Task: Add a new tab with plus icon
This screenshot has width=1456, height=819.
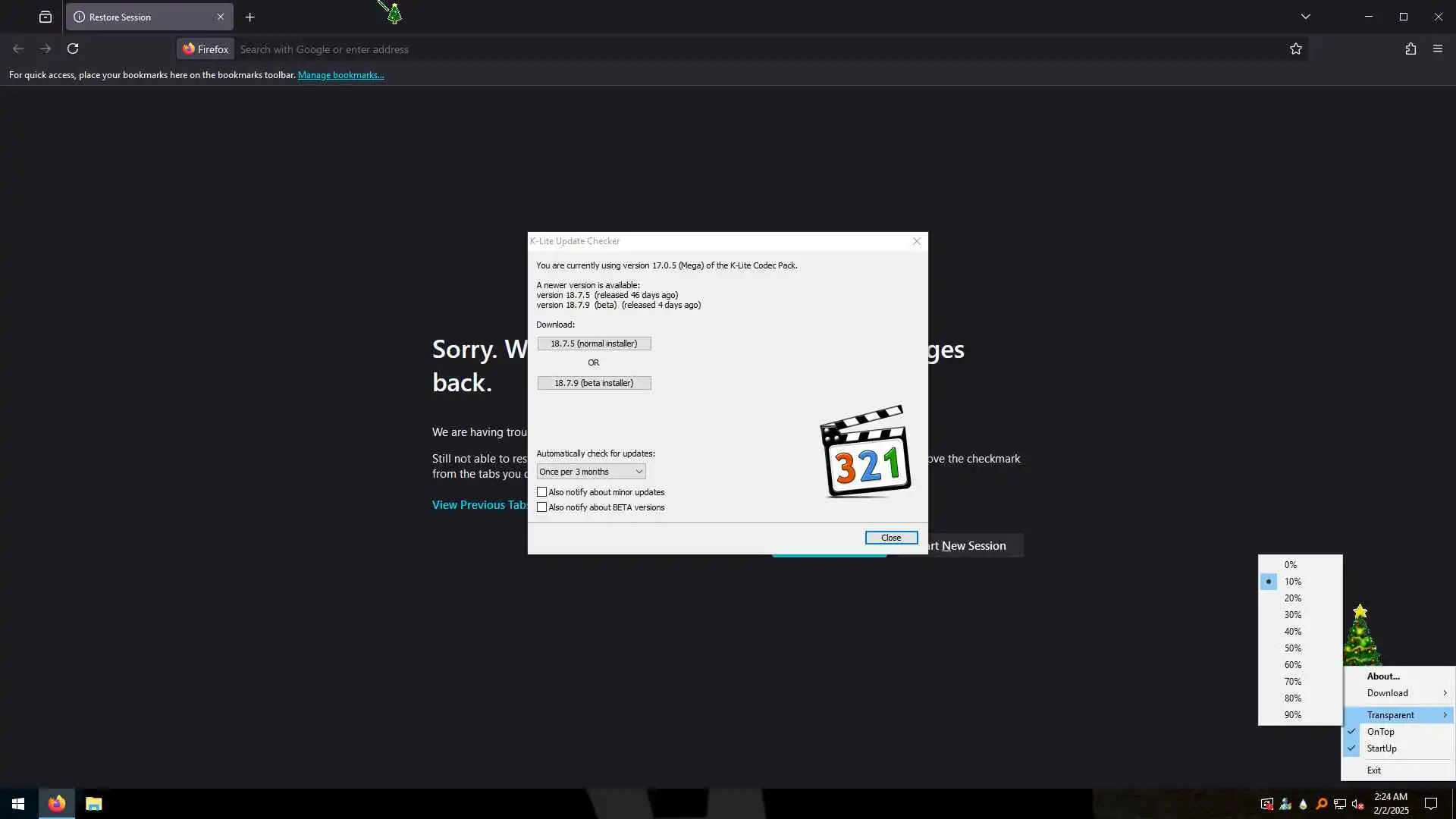Action: (x=250, y=17)
